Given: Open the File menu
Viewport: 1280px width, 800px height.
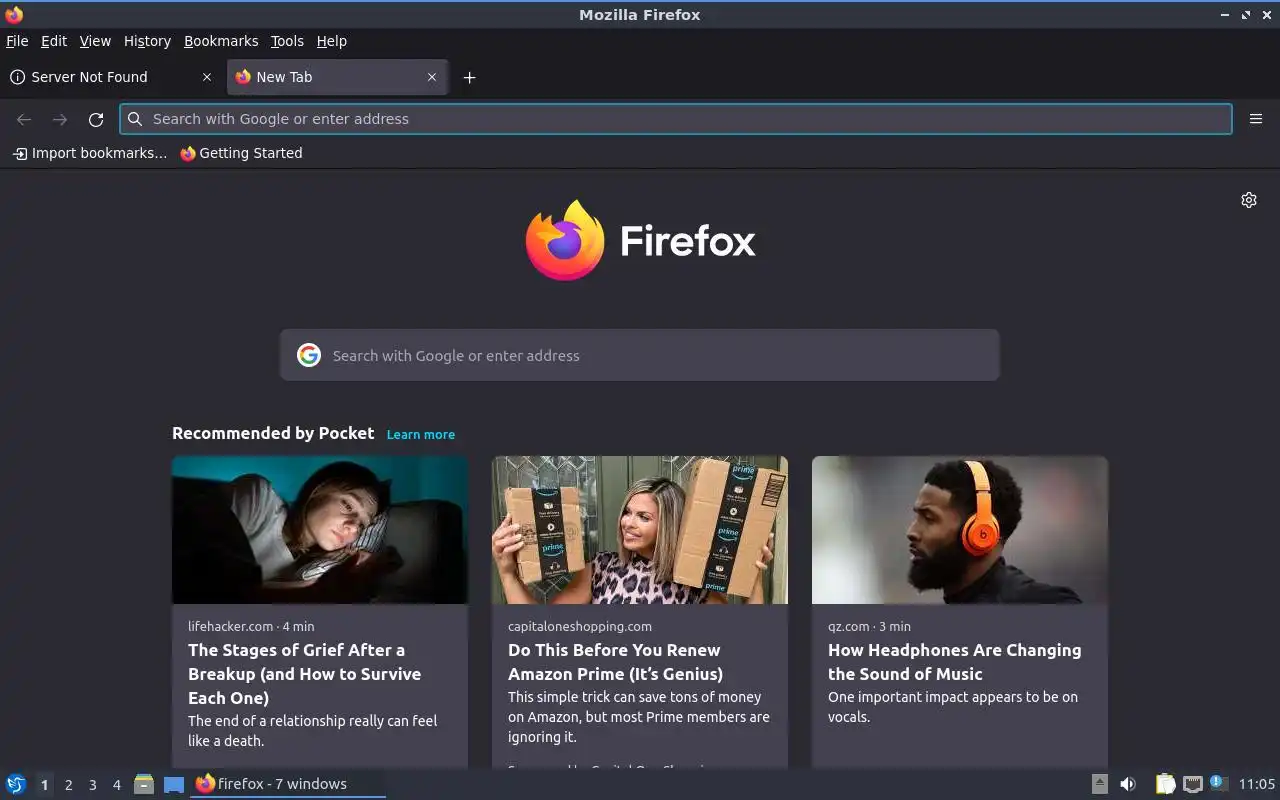Looking at the screenshot, I should 17,41.
